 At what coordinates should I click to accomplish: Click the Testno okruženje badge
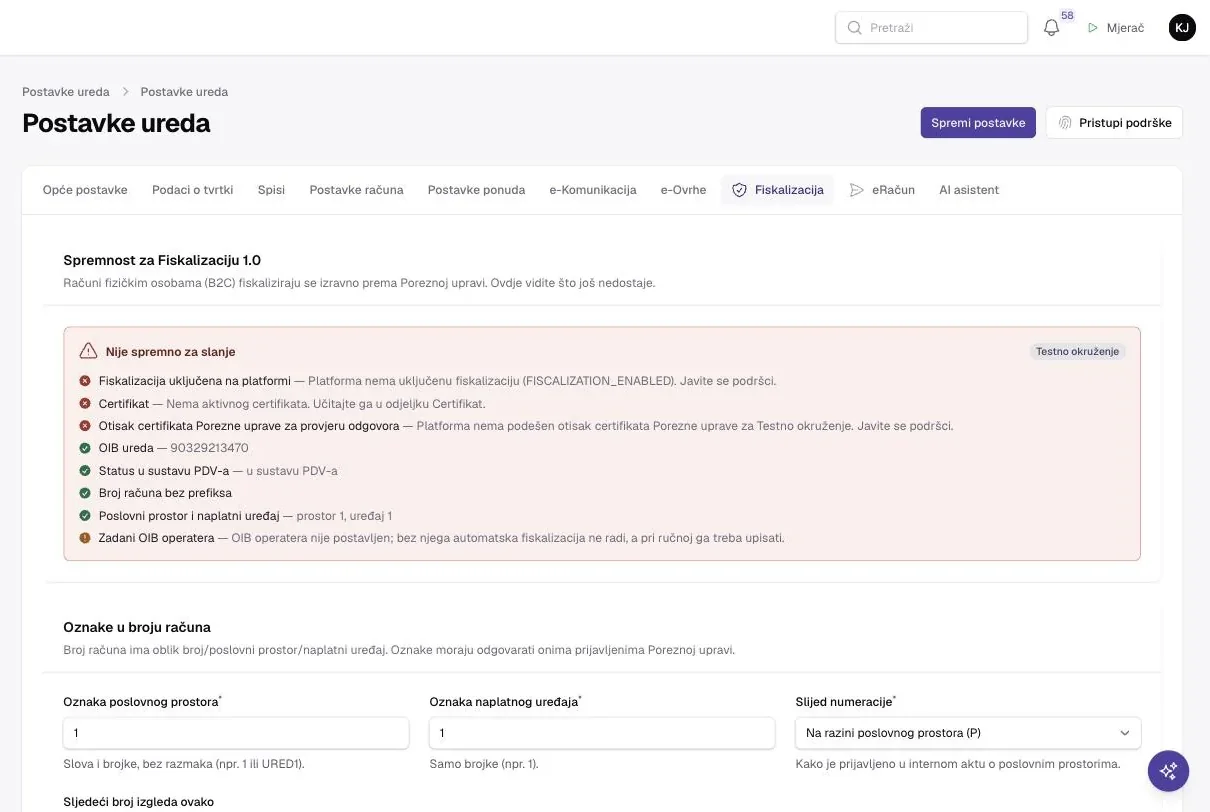[x=1078, y=352]
